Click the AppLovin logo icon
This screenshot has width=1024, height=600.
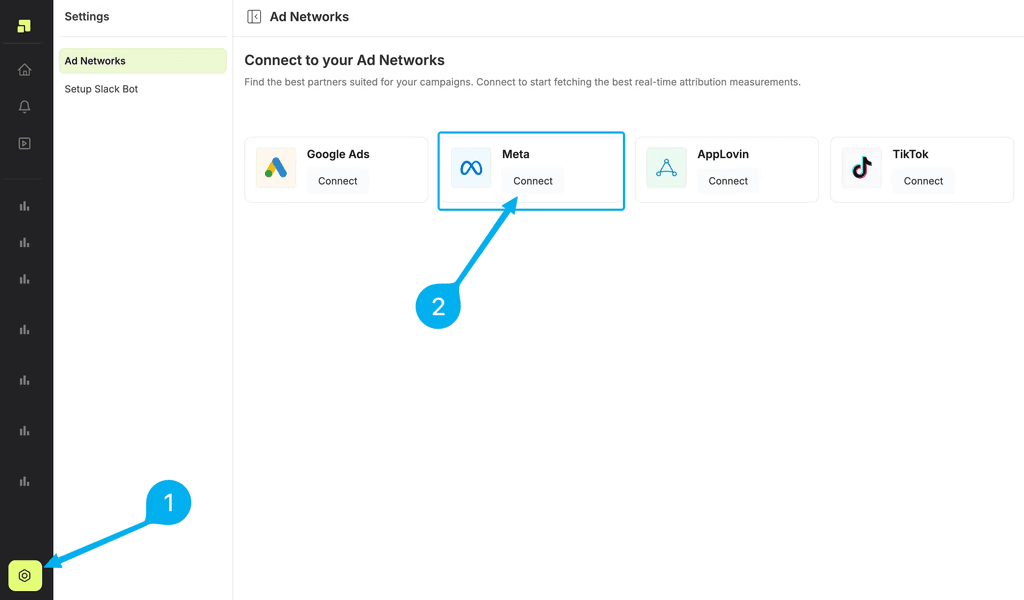(666, 168)
